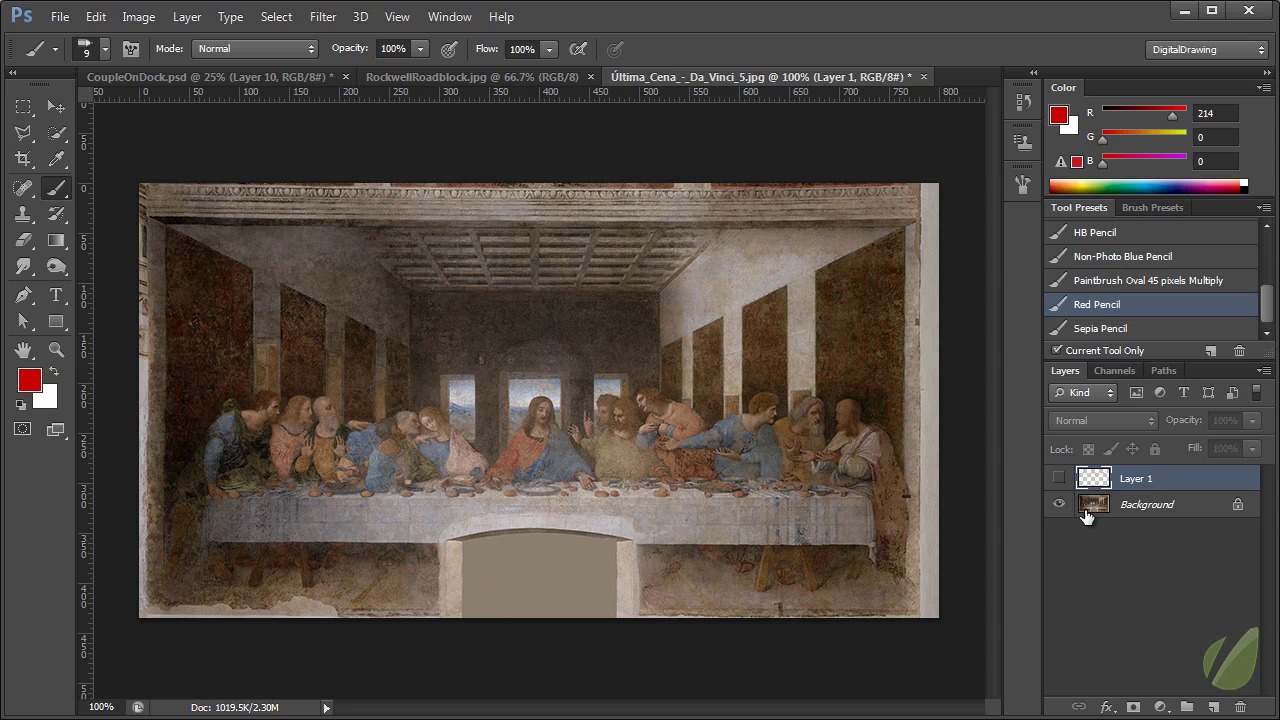Screen dimensions: 1280x720
Task: Show Layer 1 visibility
Action: point(1059,478)
